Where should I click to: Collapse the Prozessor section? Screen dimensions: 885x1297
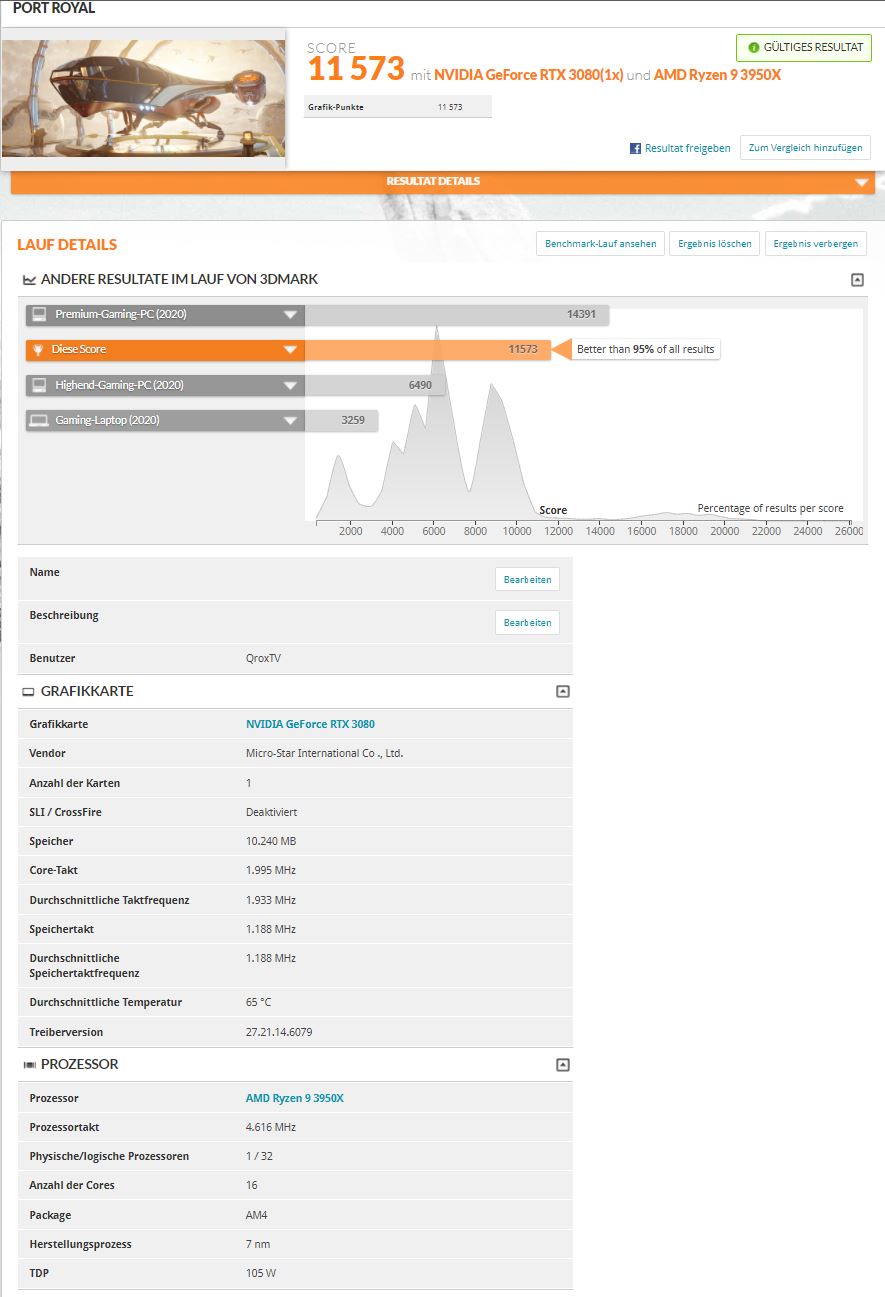(563, 1065)
